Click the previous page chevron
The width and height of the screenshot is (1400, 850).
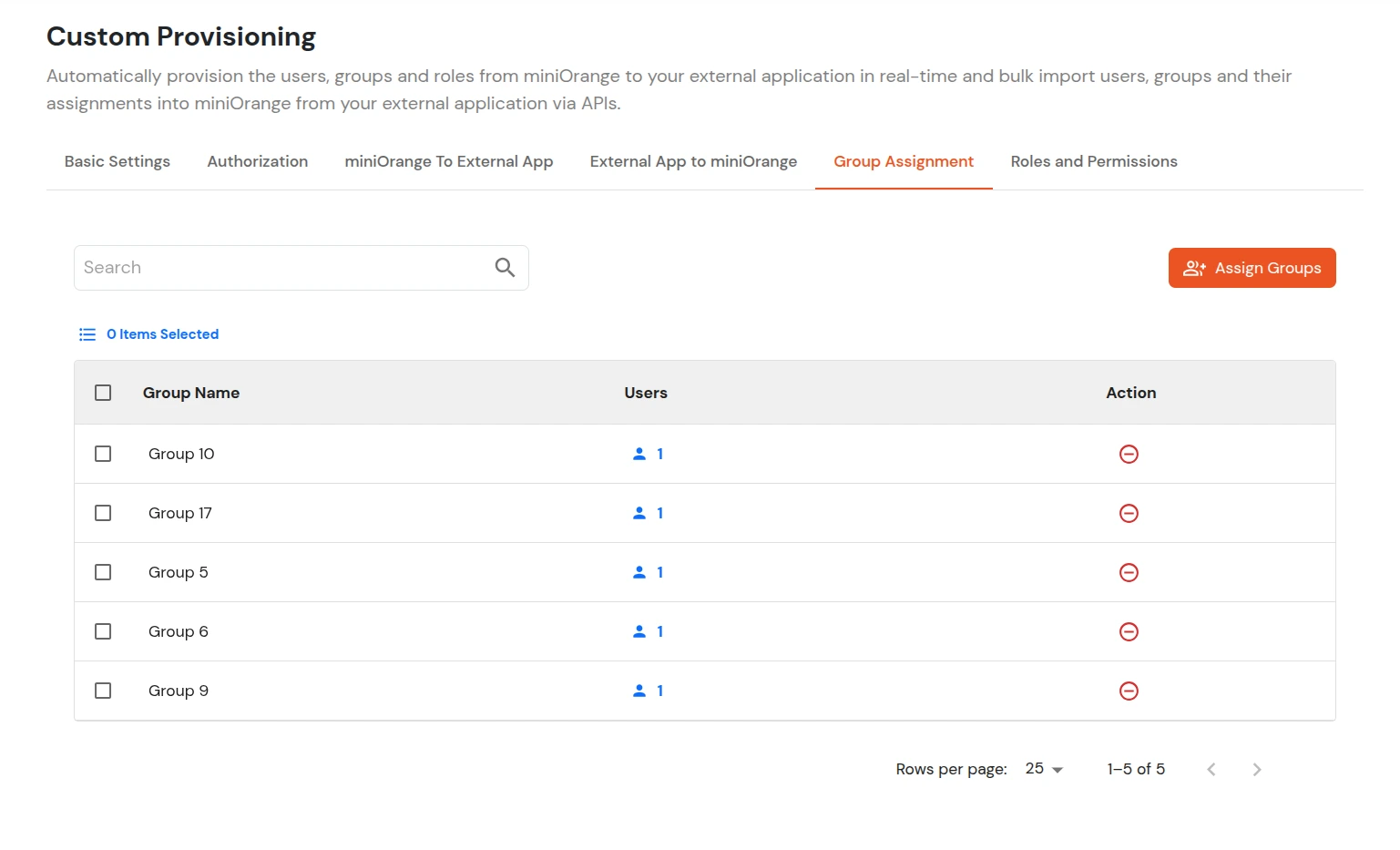(1211, 768)
